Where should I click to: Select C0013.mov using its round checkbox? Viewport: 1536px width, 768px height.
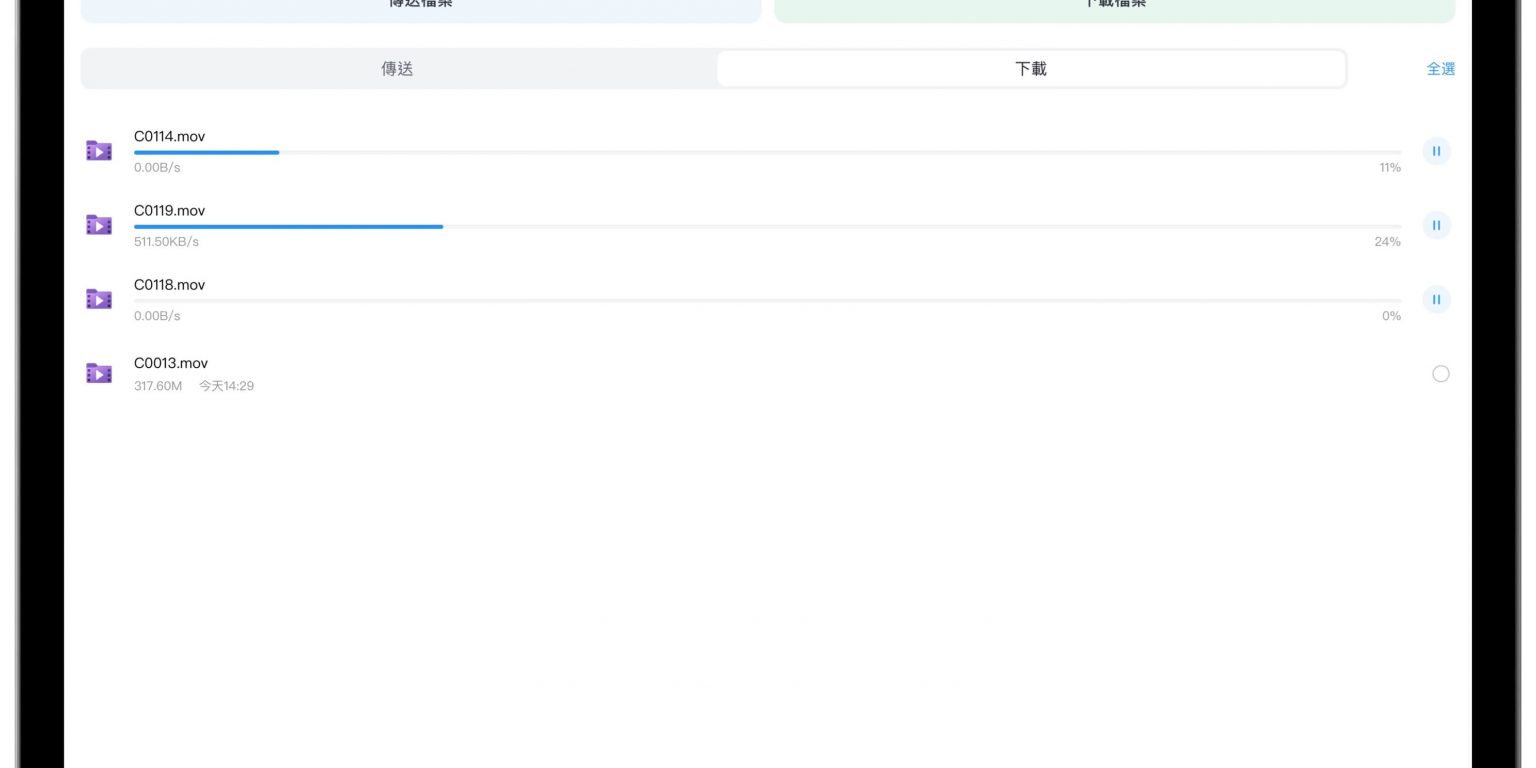[1440, 374]
